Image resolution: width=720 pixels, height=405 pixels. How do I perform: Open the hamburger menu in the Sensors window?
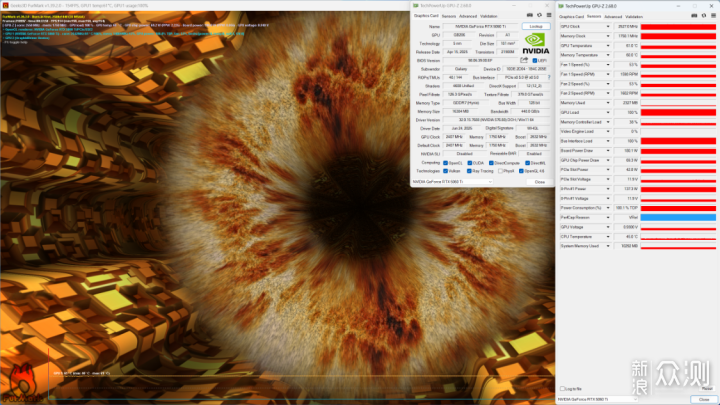click(713, 16)
